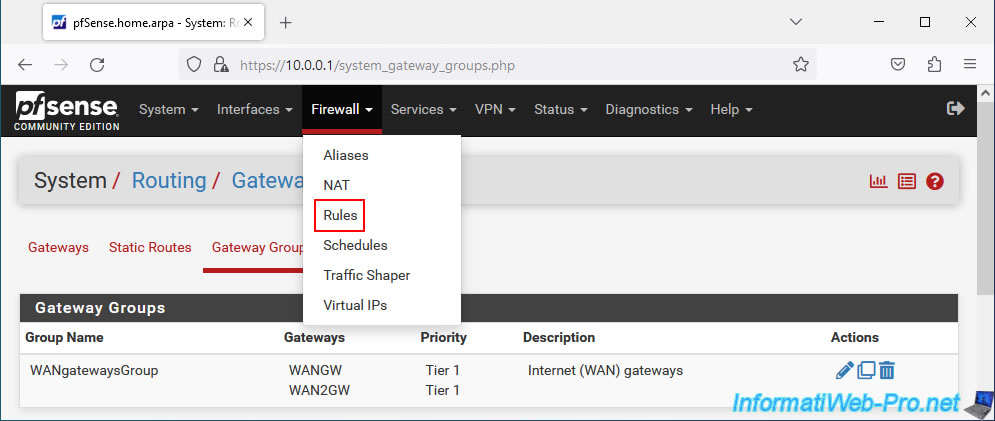Log out using the arrow icon
This screenshot has width=995, height=421.
pyautogui.click(x=956, y=109)
